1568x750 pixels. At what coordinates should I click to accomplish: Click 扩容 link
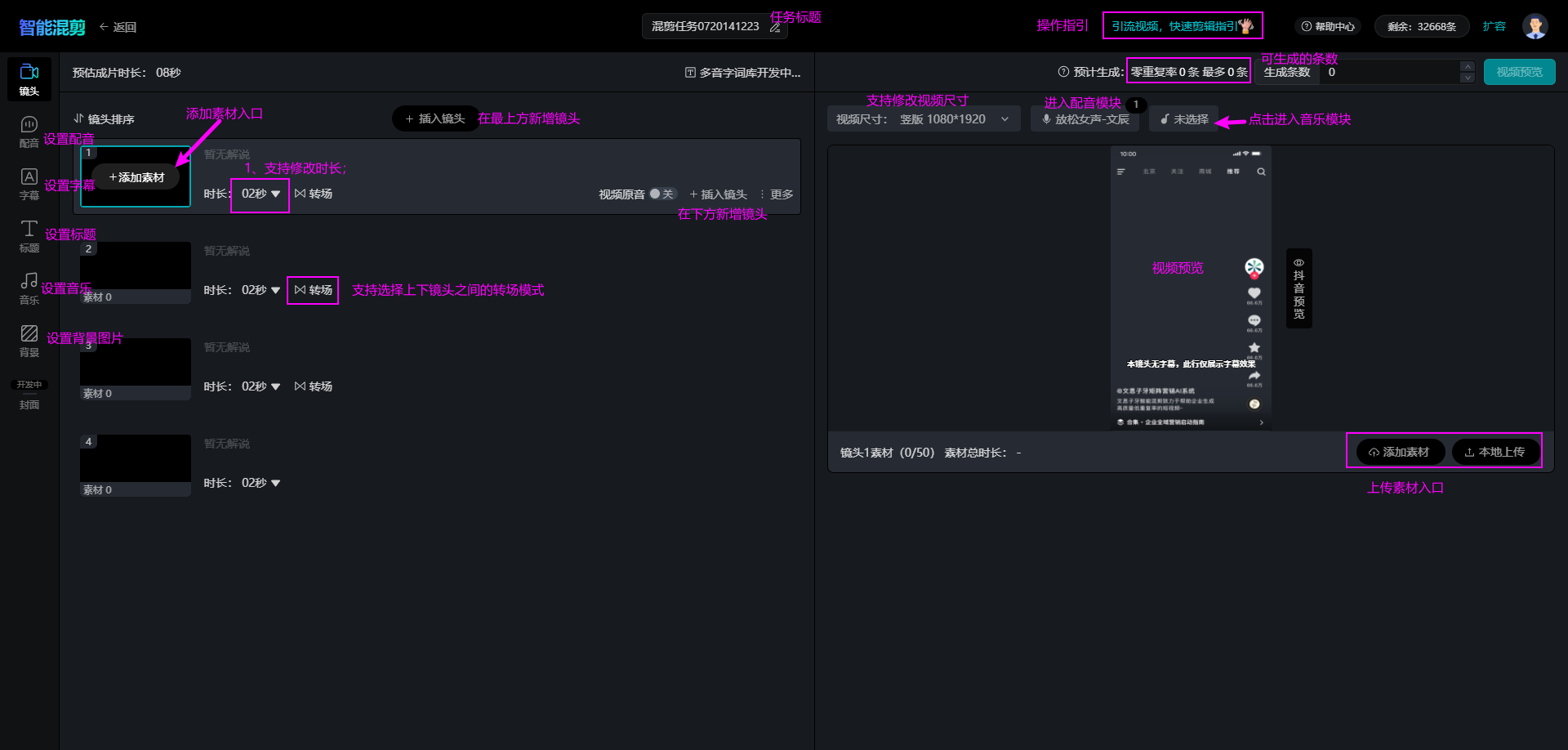click(1494, 26)
